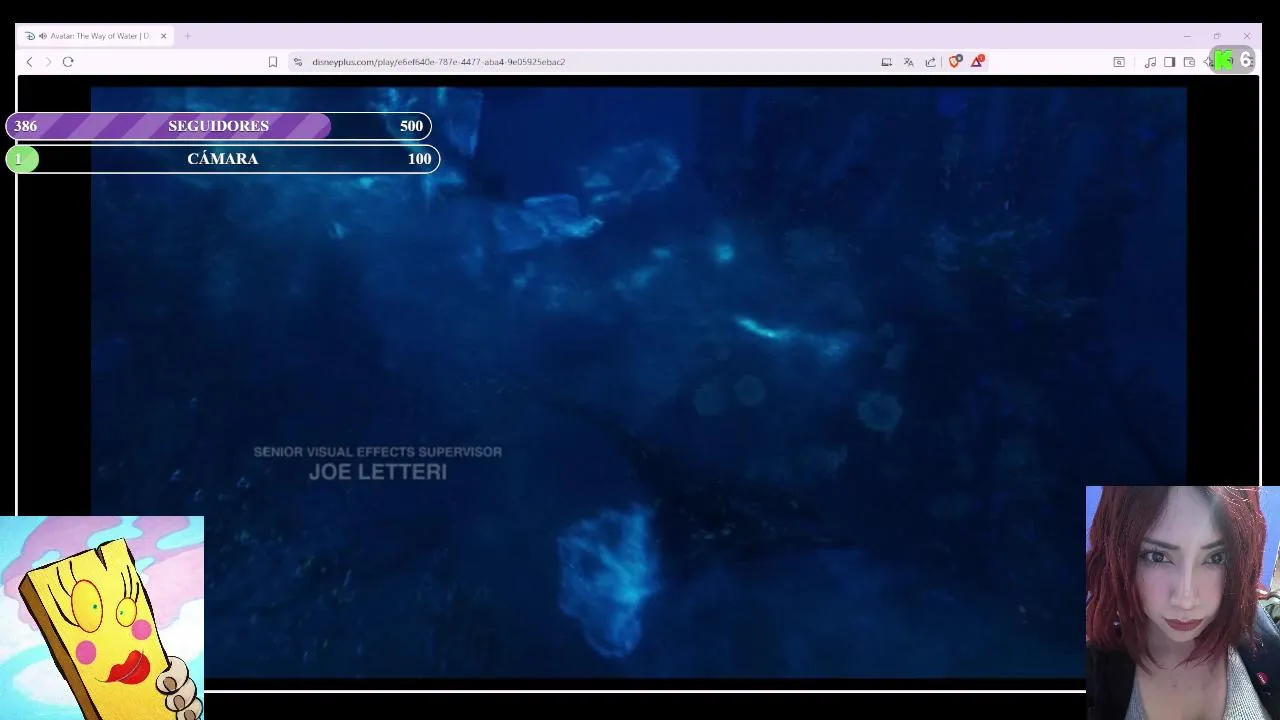The height and width of the screenshot is (720, 1280).
Task: Bookmark this page with the bookmark icon
Action: pyautogui.click(x=272, y=62)
